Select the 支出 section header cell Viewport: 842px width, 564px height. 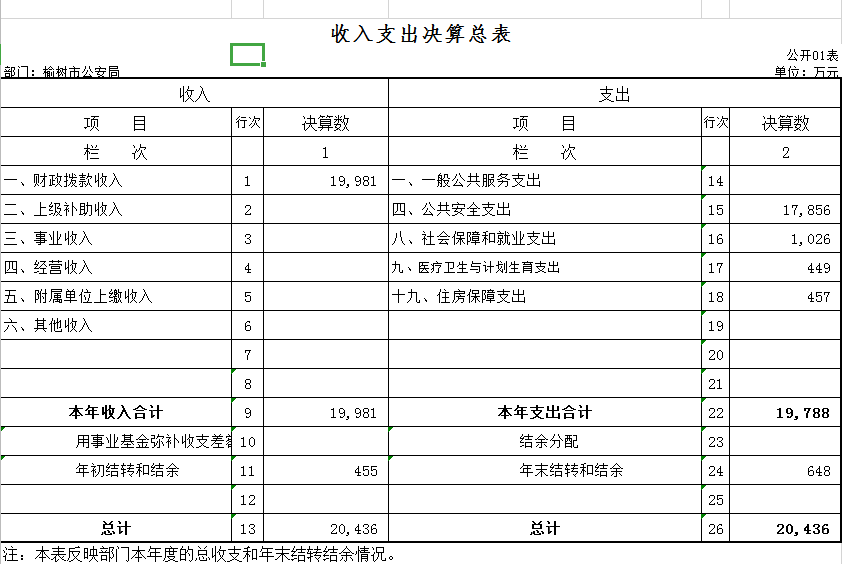pos(614,95)
